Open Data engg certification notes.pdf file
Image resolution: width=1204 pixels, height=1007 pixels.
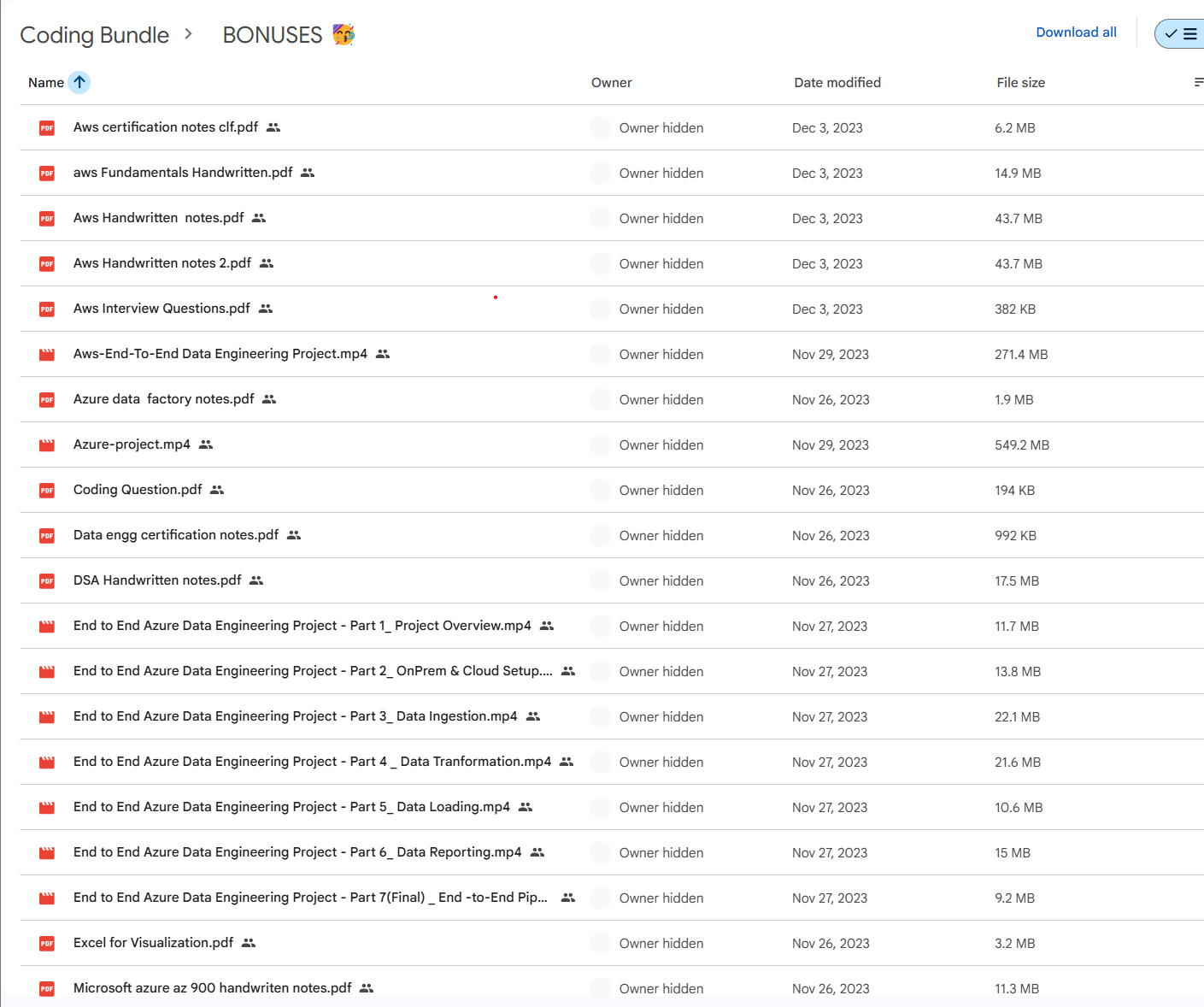[176, 535]
